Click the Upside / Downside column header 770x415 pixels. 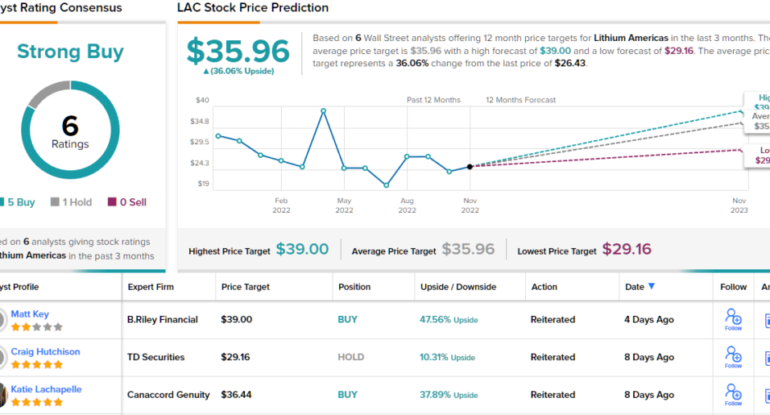point(457,286)
